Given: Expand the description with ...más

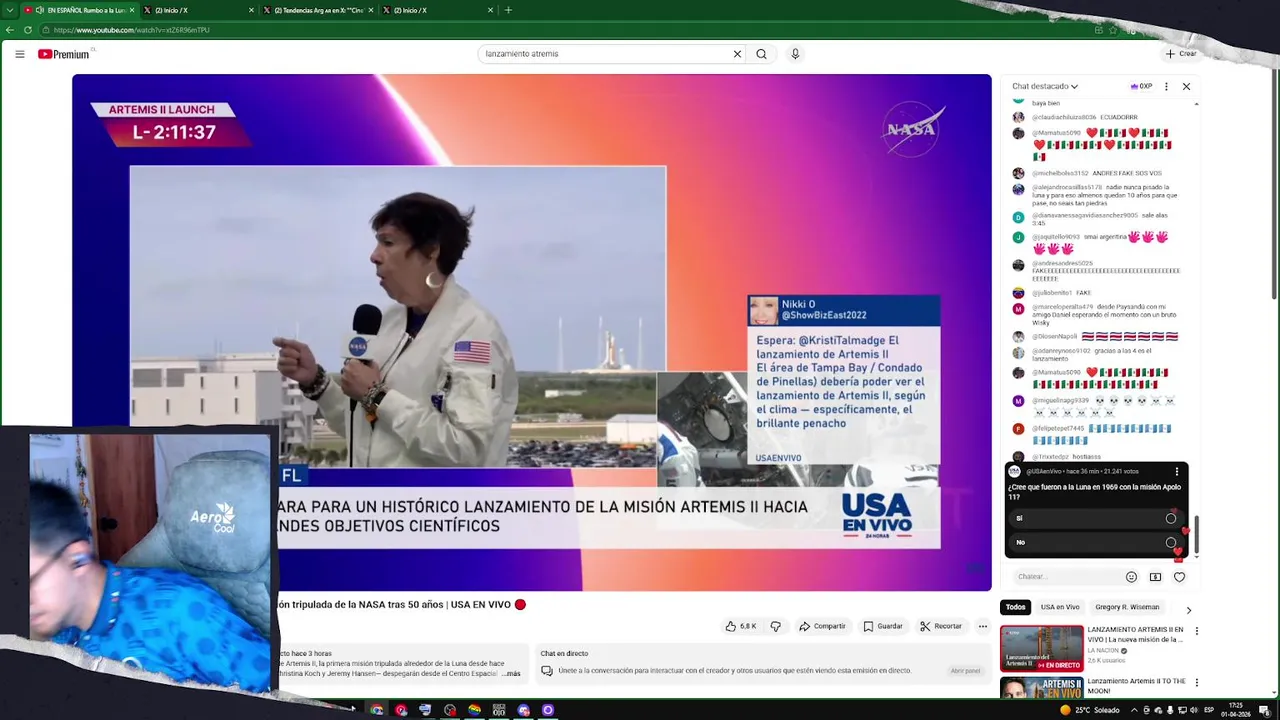Looking at the screenshot, I should (511, 673).
